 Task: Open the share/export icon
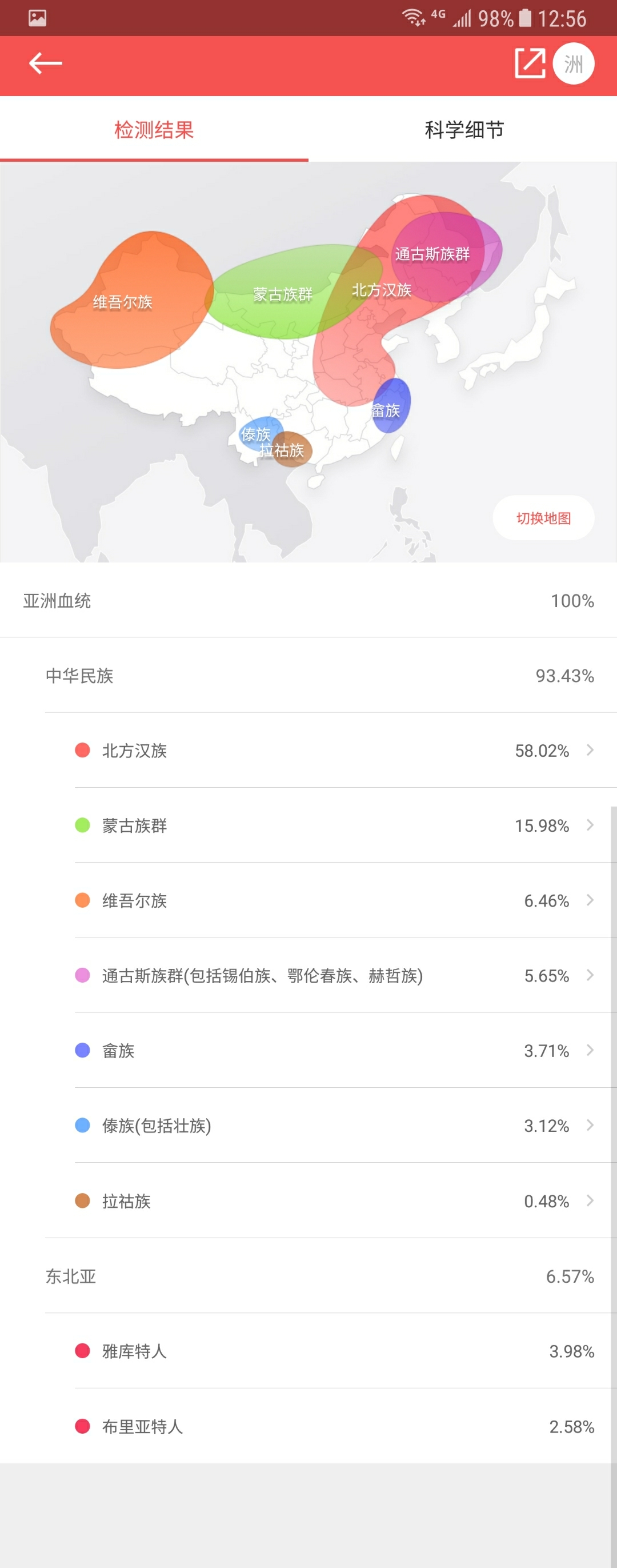pos(530,63)
